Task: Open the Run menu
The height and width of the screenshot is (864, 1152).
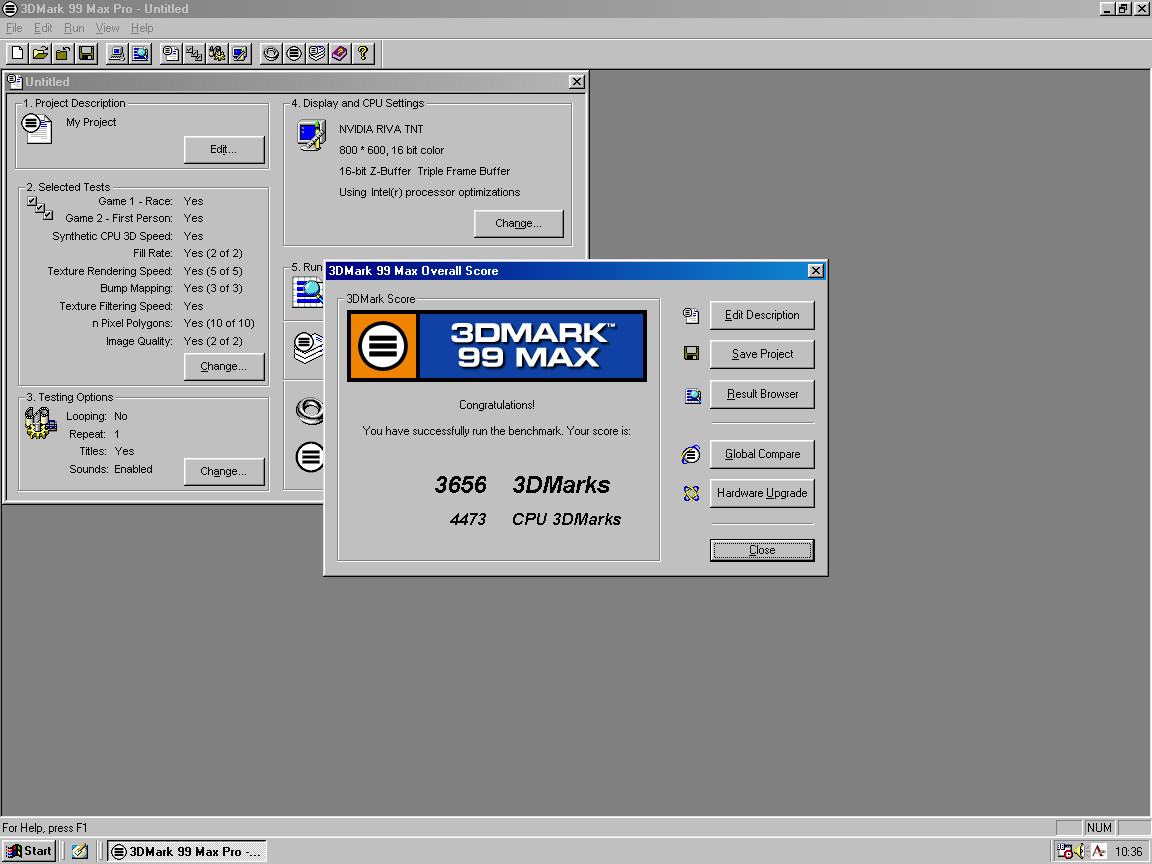Action: (x=74, y=28)
